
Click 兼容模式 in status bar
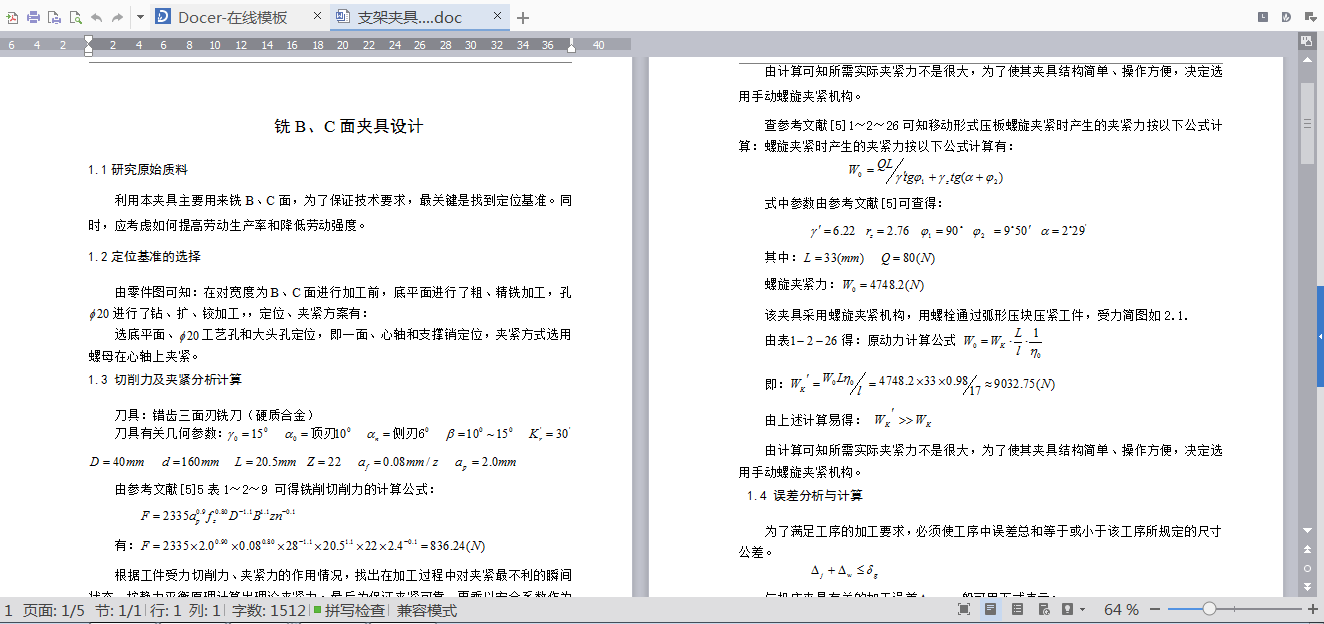[x=427, y=610]
